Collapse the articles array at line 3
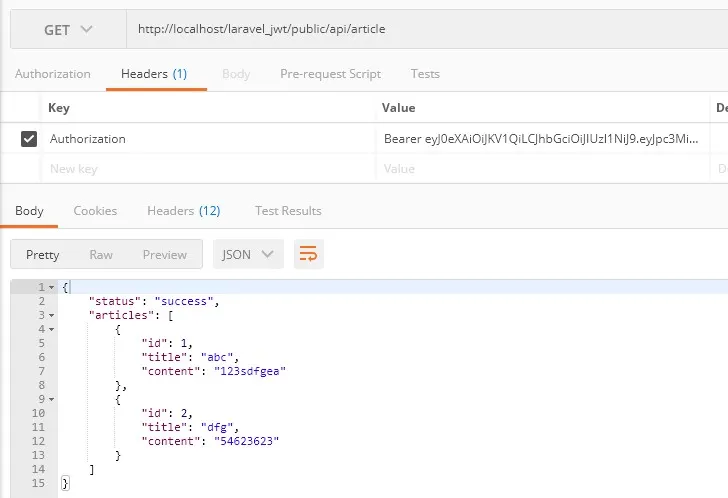Screen dimensions: 728x498 [x=51, y=315]
